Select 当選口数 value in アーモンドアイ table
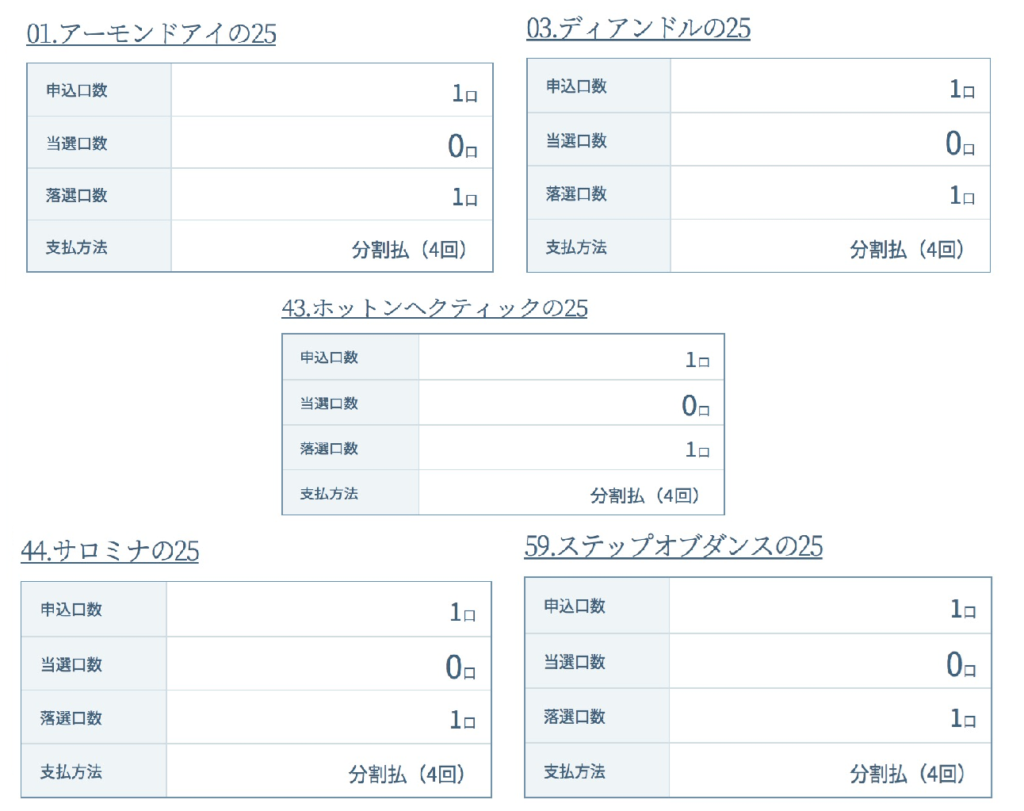This screenshot has width=1024, height=811. click(463, 146)
